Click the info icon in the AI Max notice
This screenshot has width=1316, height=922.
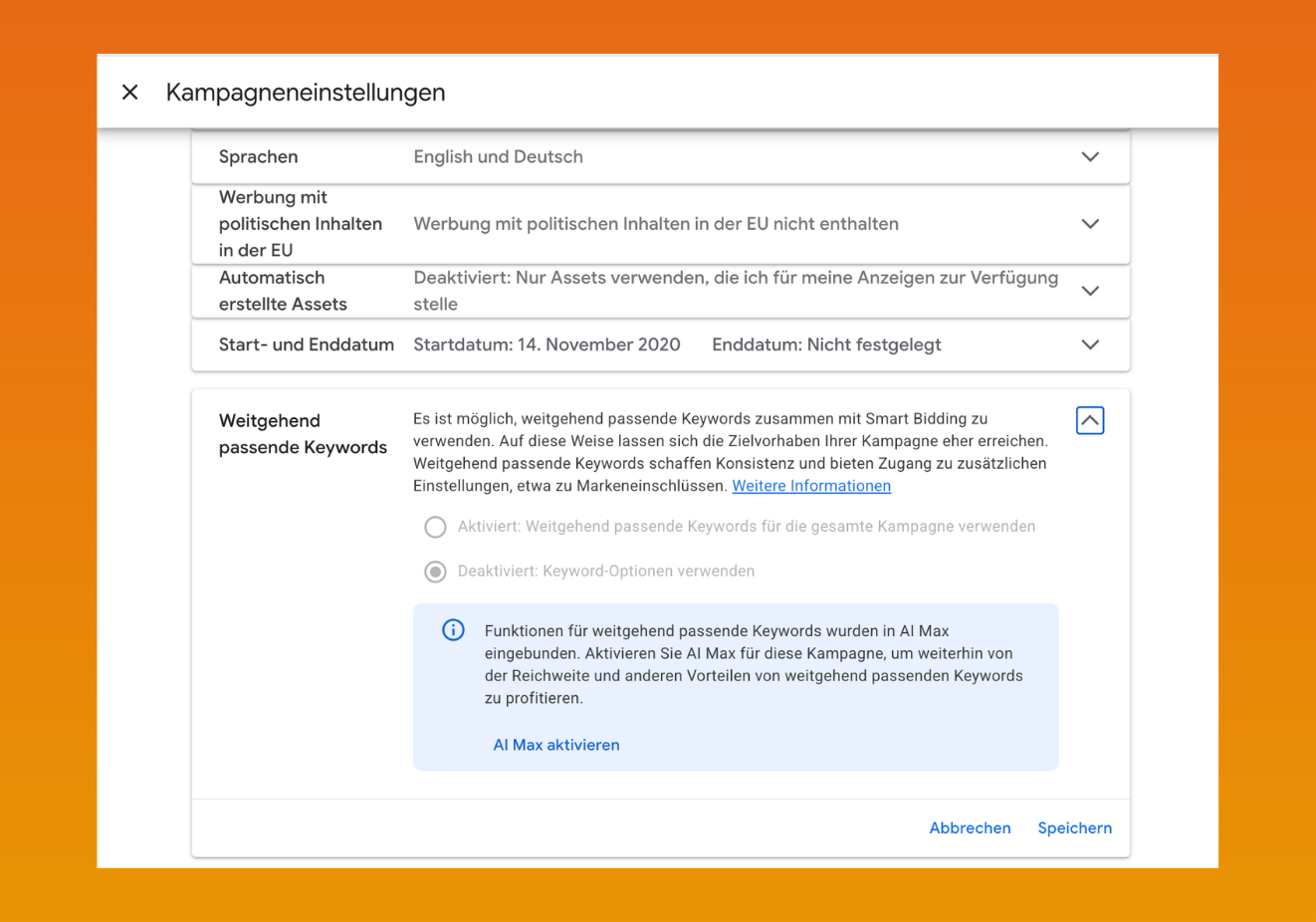click(453, 630)
